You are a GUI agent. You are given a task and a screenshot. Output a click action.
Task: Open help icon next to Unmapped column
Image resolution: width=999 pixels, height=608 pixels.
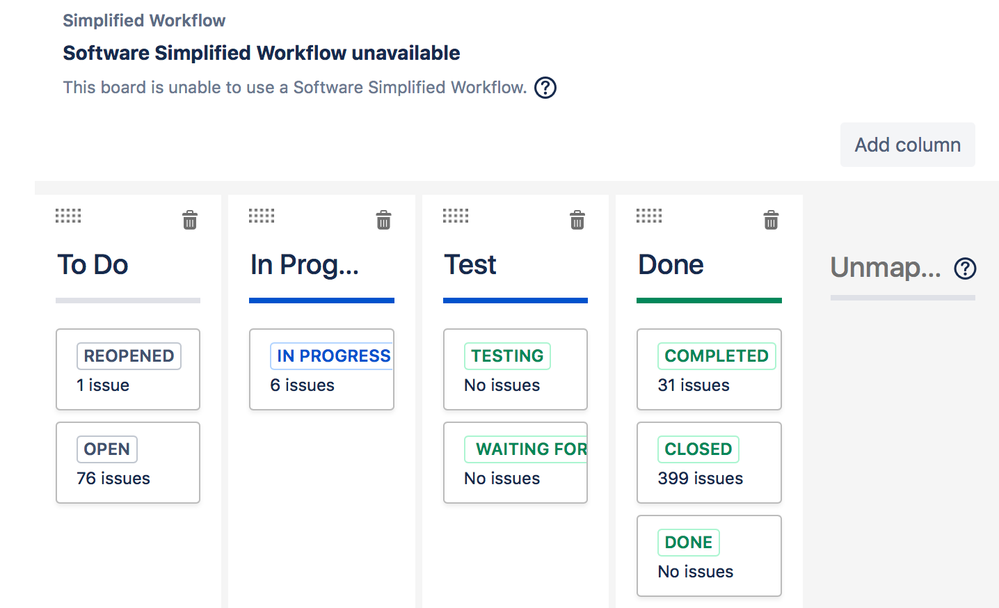(965, 268)
